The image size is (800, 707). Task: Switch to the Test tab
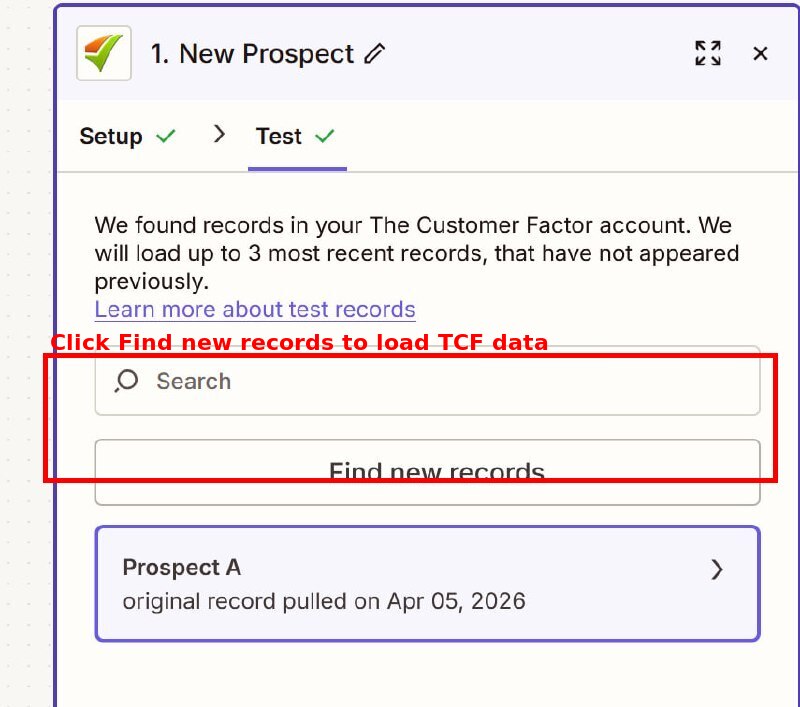pyautogui.click(x=278, y=135)
